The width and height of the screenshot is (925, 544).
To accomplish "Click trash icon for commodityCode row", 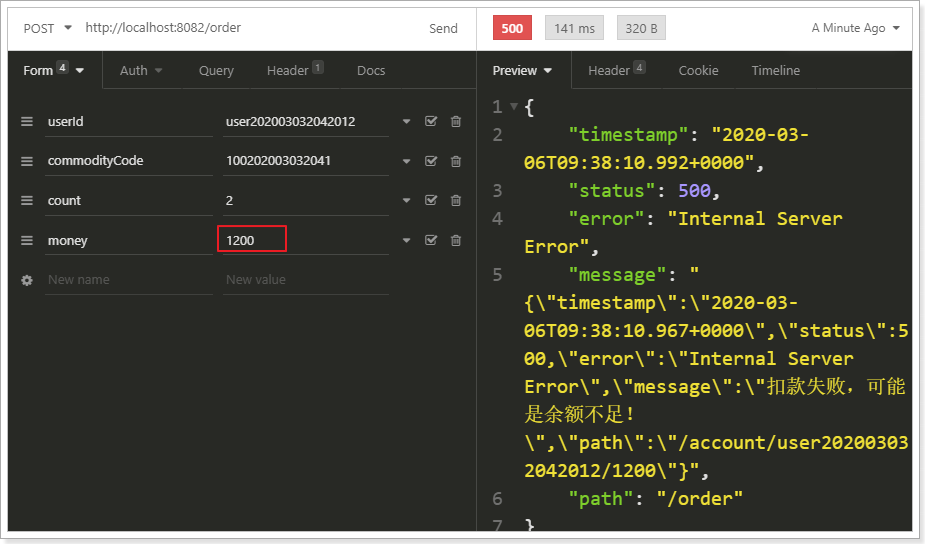I will click(455, 161).
